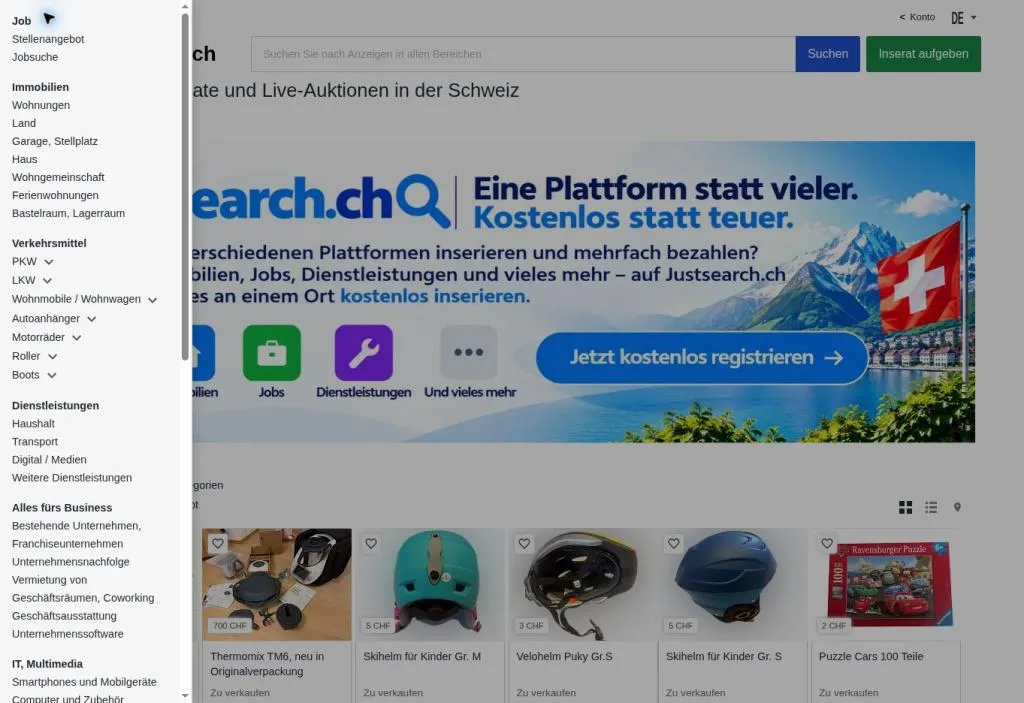Select Digital / Medien category

pos(49,460)
